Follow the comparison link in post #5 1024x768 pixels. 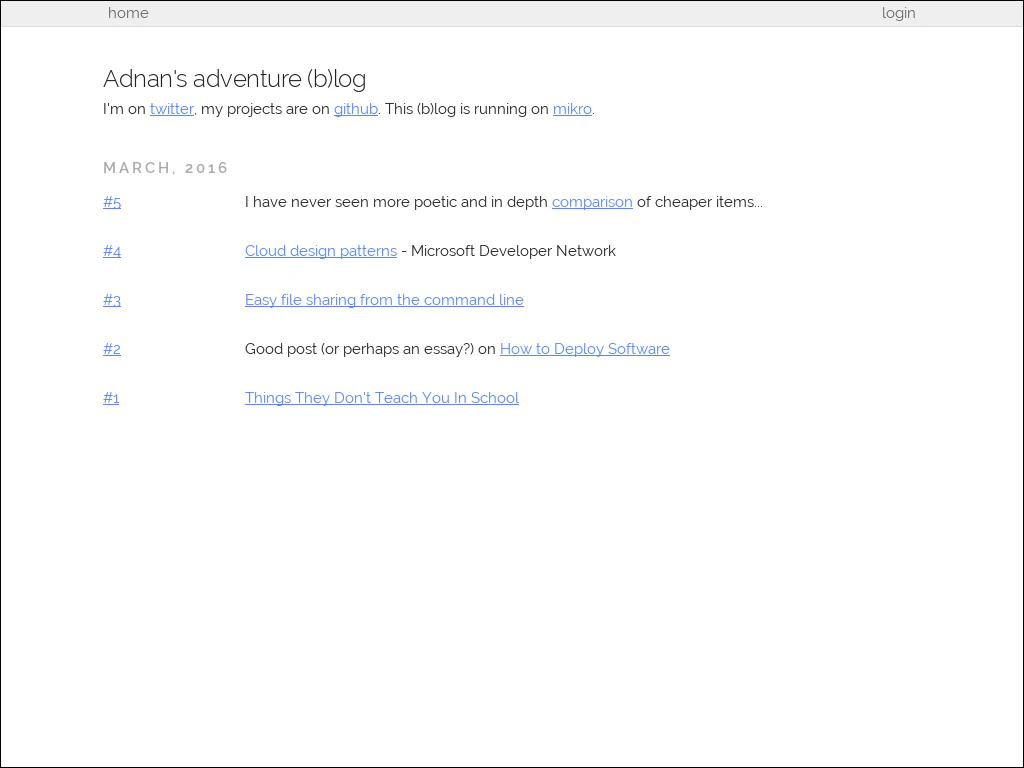(592, 202)
